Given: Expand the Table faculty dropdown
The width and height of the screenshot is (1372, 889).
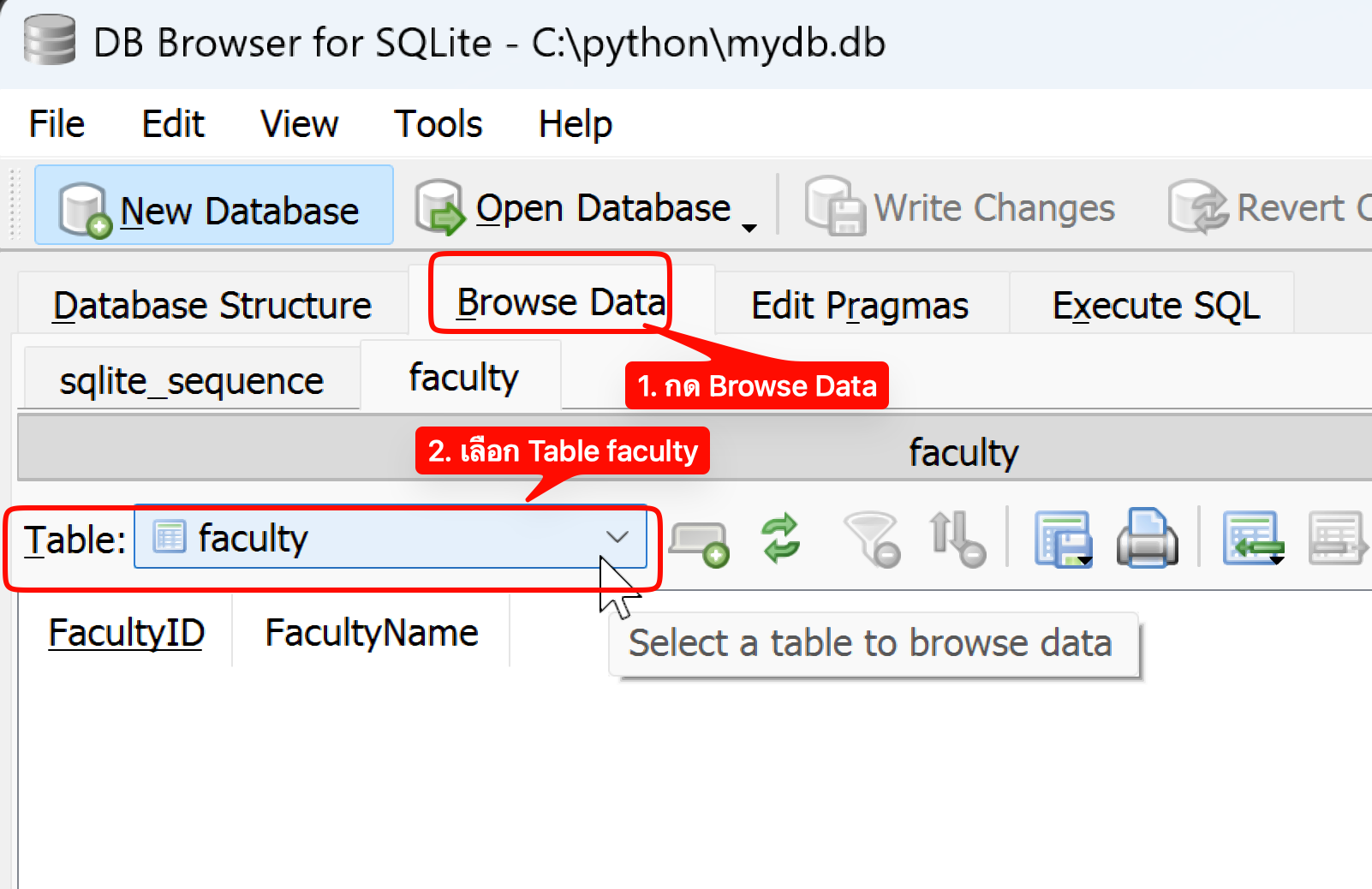Looking at the screenshot, I should tap(617, 538).
